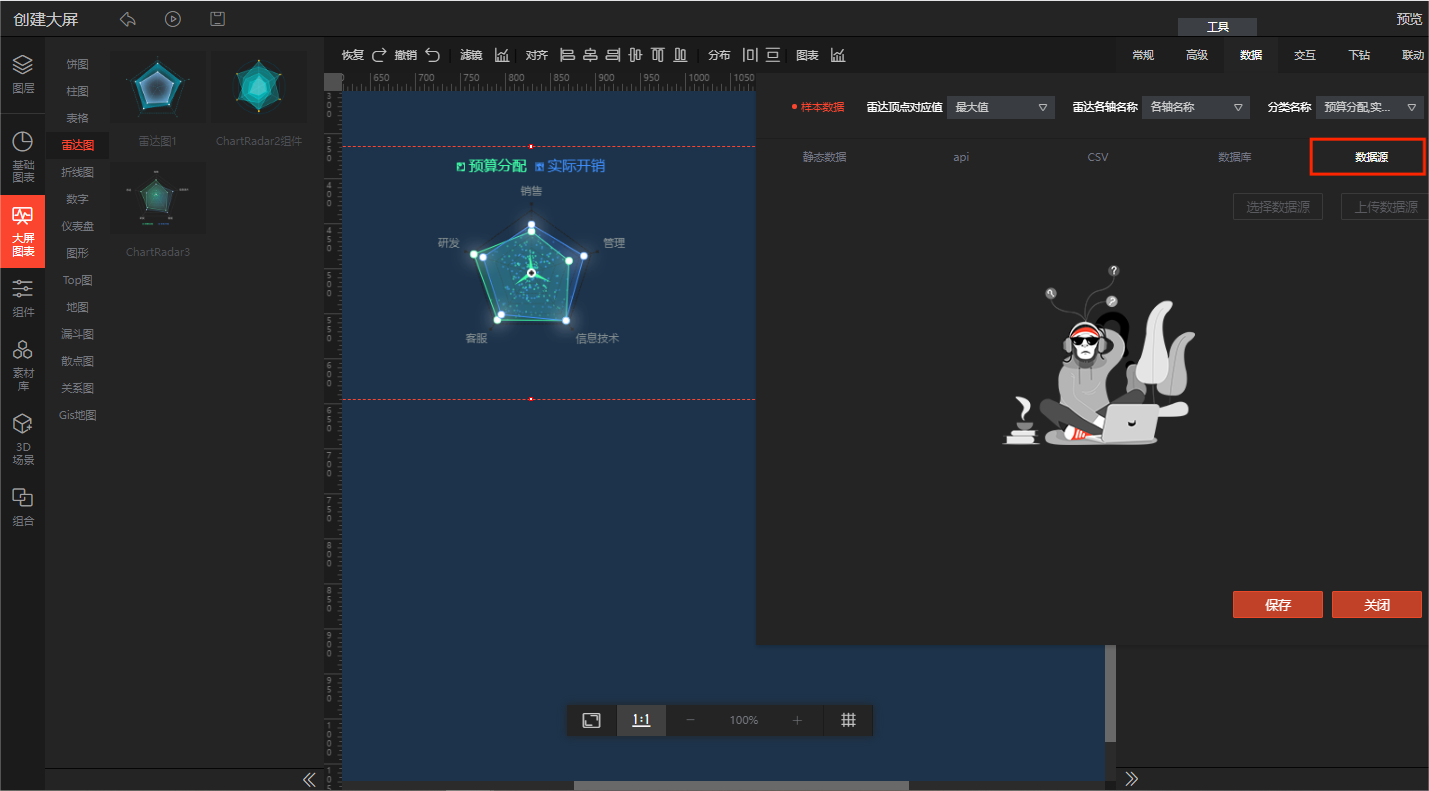Toggle the canvas grid display
1429x791 pixels.
pos(848,720)
